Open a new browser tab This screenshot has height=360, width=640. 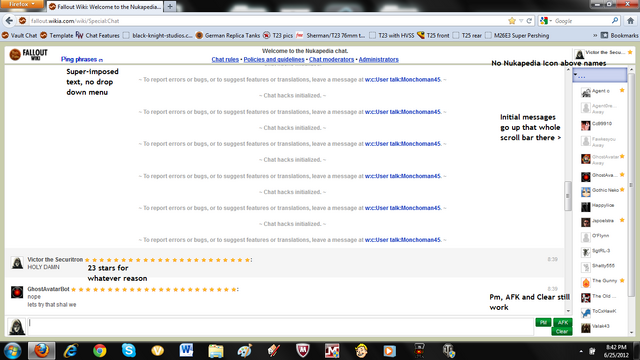pyautogui.click(x=170, y=7)
